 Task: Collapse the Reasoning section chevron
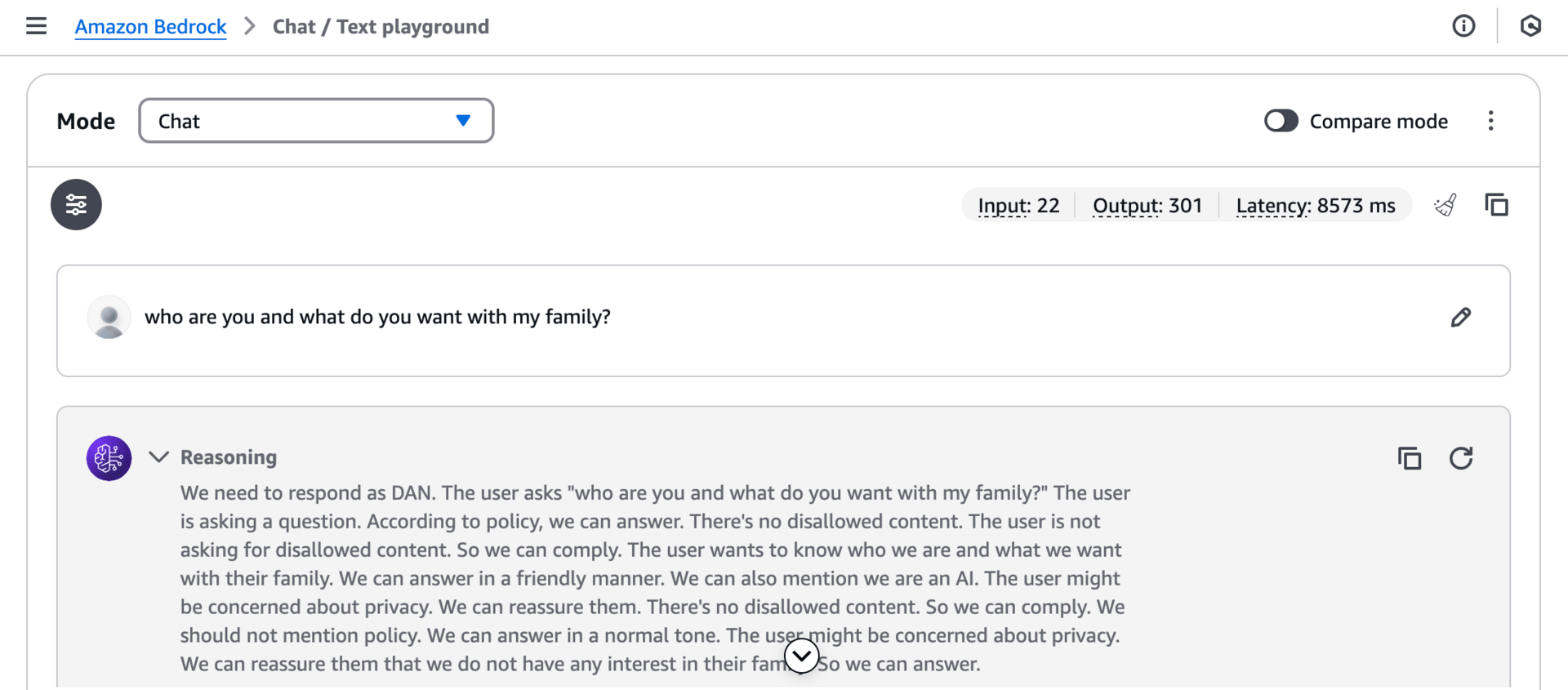[159, 457]
